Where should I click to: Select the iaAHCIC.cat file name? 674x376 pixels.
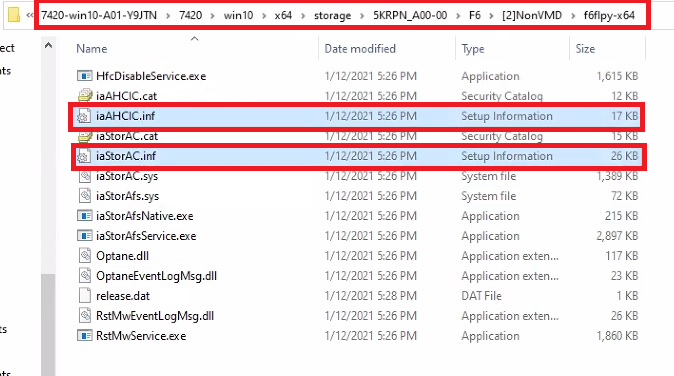(x=126, y=96)
